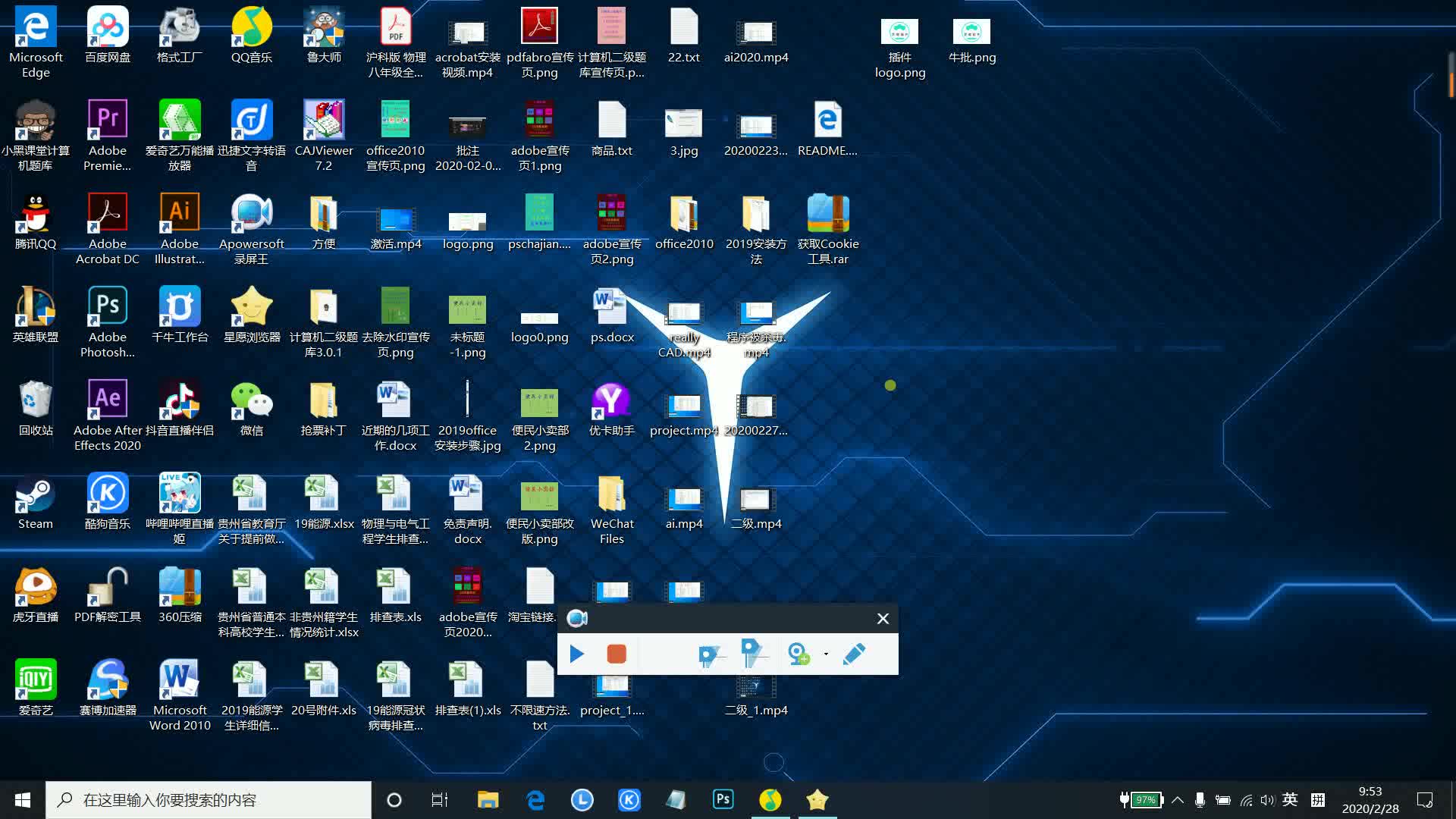
Task: Select the Apowersoft录屏王 desktop icon
Action: point(252,229)
